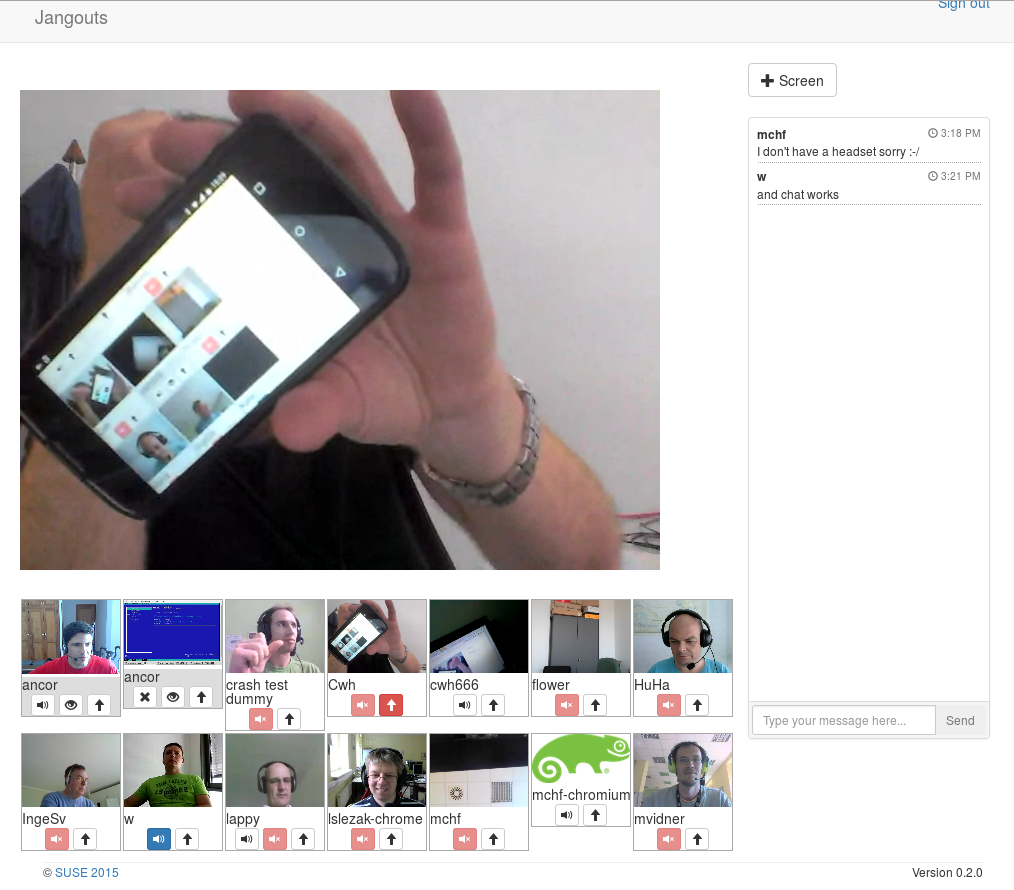Toggle the blue speaker icon under w

[x=159, y=839]
